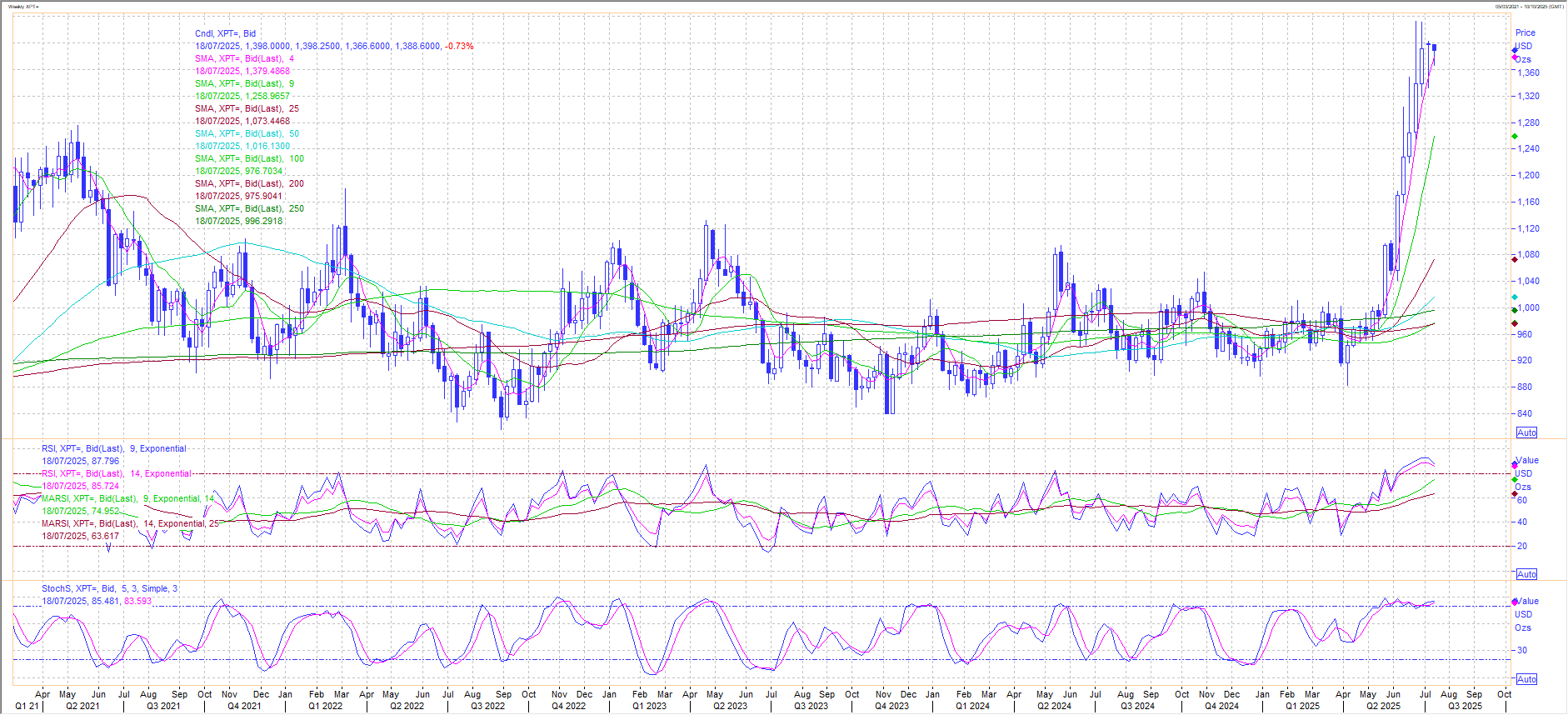Click the 'Q2 2021' quarter label
Screen dimensions: 1568x715
click(82, 707)
